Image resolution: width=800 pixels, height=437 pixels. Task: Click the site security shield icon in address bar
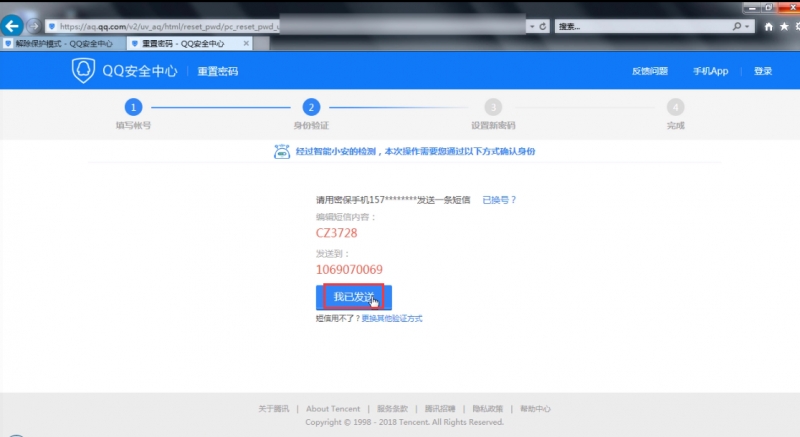click(x=52, y=27)
